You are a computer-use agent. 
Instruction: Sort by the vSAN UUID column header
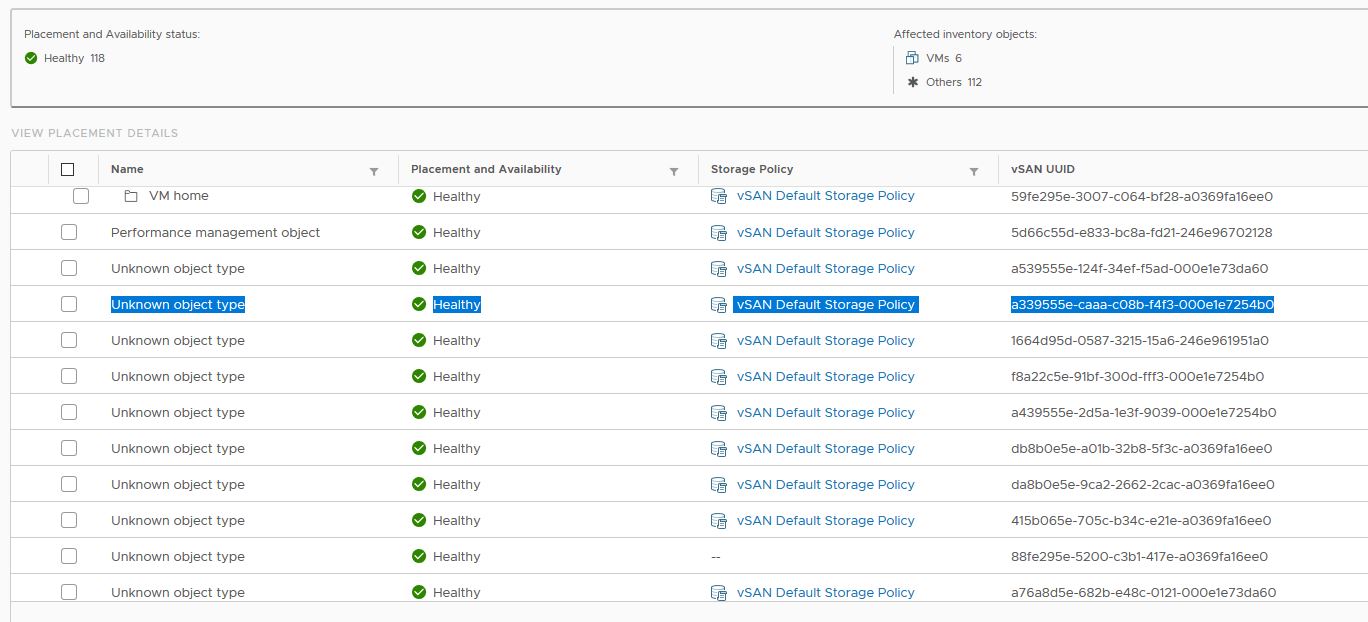(1043, 169)
